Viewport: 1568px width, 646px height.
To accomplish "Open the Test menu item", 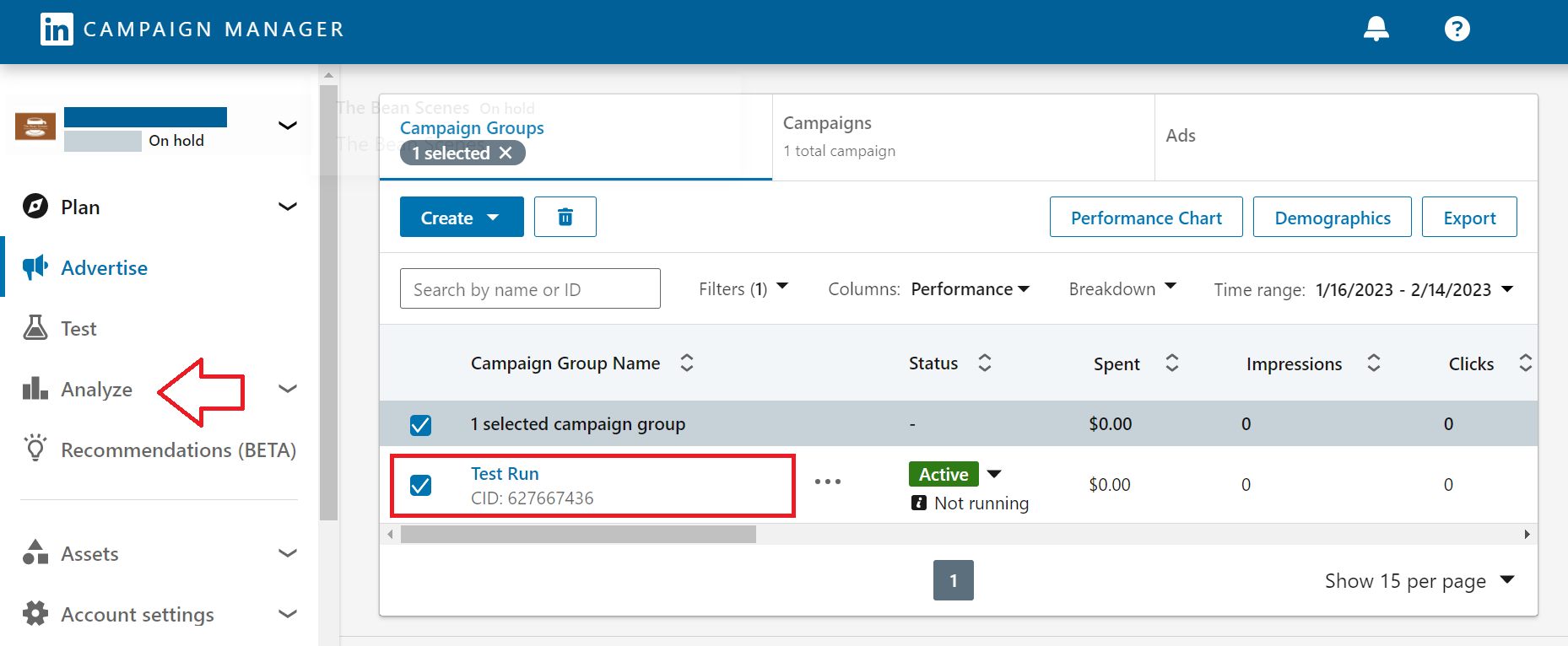I will tap(78, 329).
